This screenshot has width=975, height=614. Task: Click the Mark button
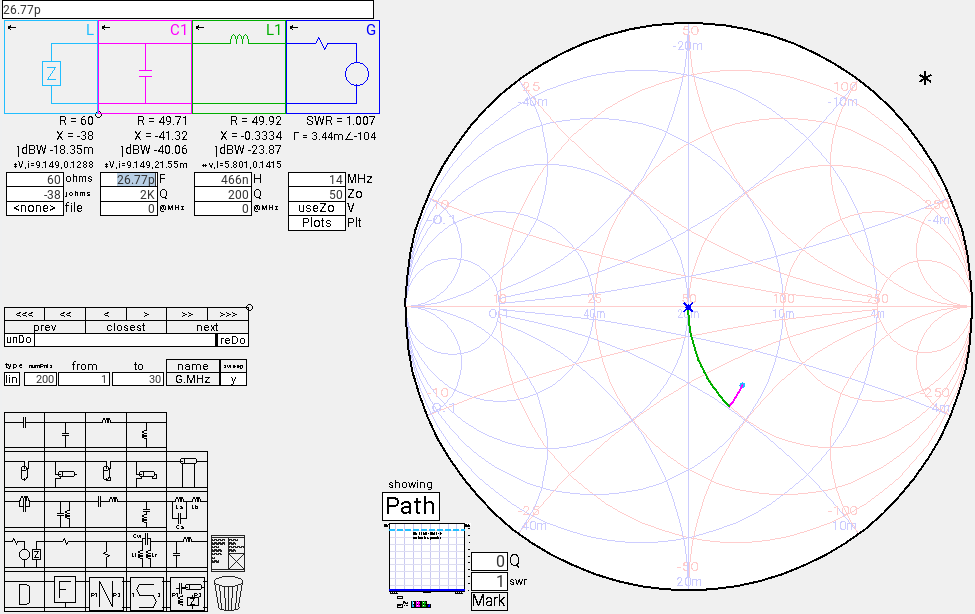489,601
